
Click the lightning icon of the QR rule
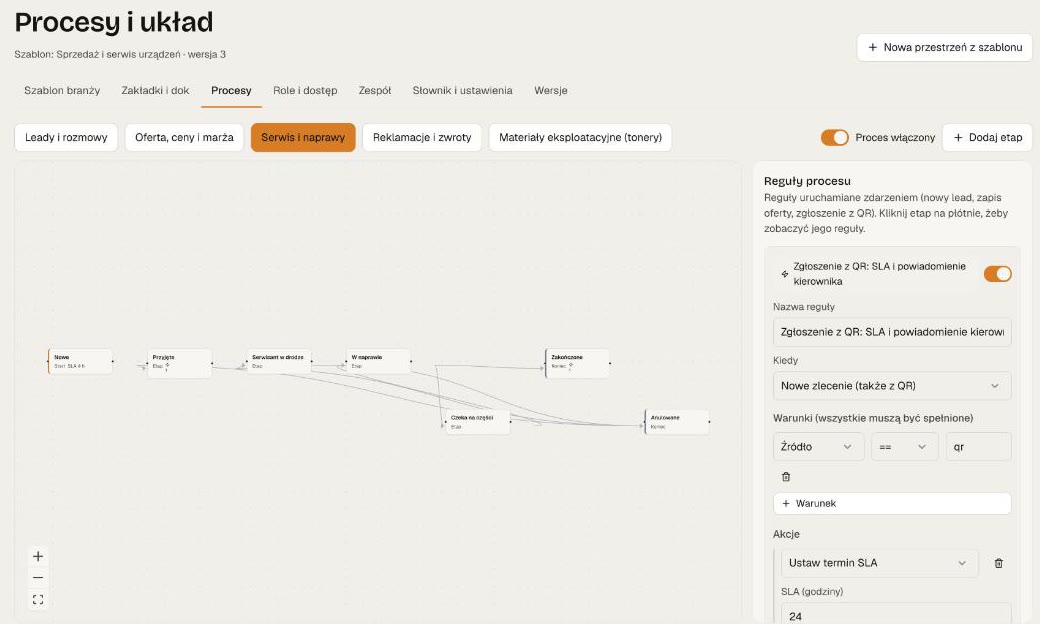785,274
